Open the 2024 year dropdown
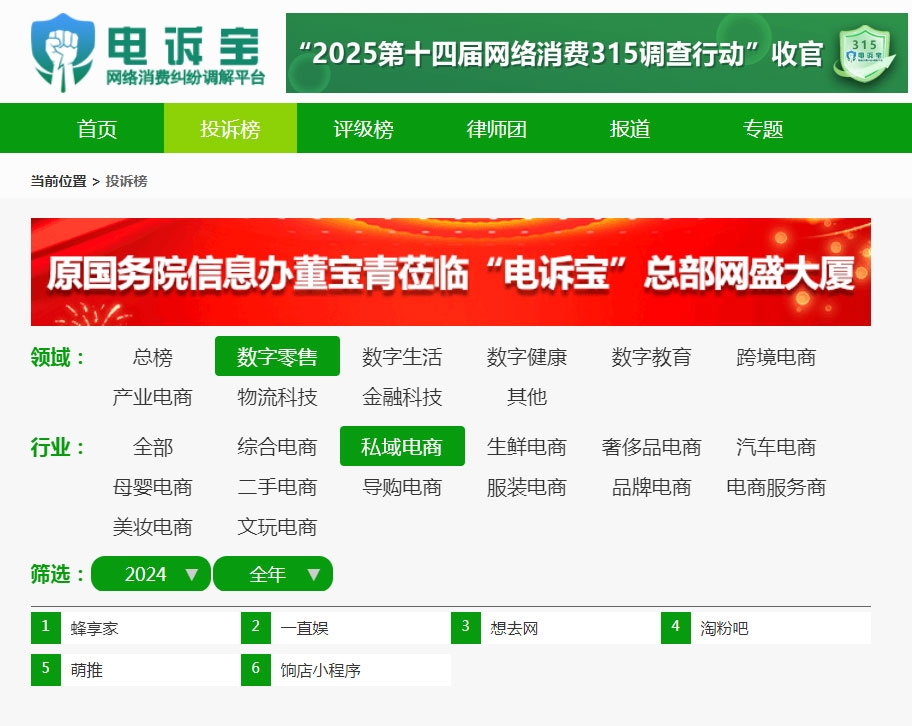 151,574
